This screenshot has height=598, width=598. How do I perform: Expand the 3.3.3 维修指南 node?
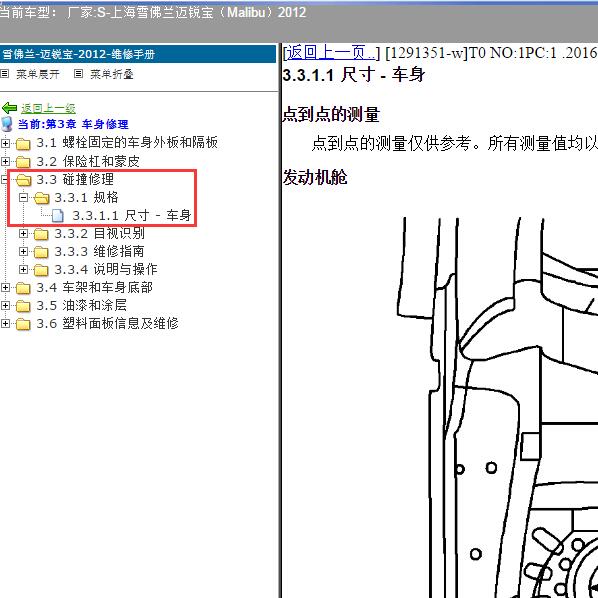coord(24,251)
